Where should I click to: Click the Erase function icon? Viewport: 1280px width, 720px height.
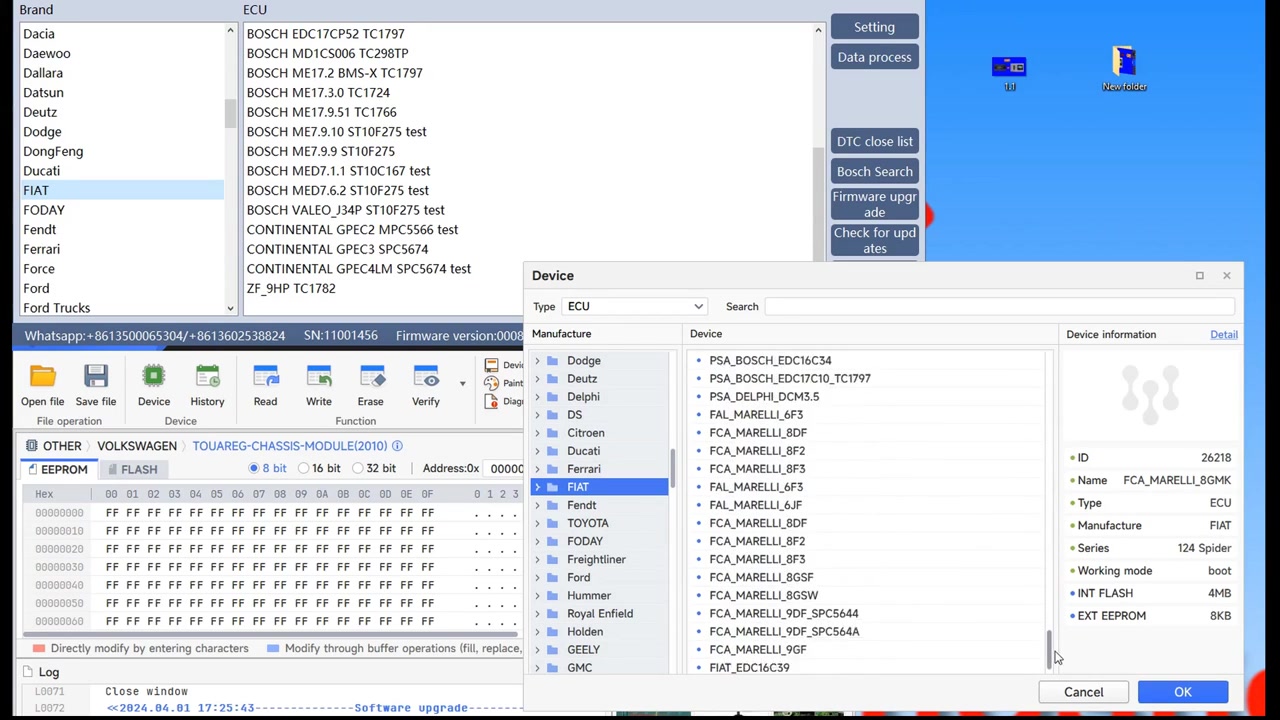pyautogui.click(x=371, y=377)
